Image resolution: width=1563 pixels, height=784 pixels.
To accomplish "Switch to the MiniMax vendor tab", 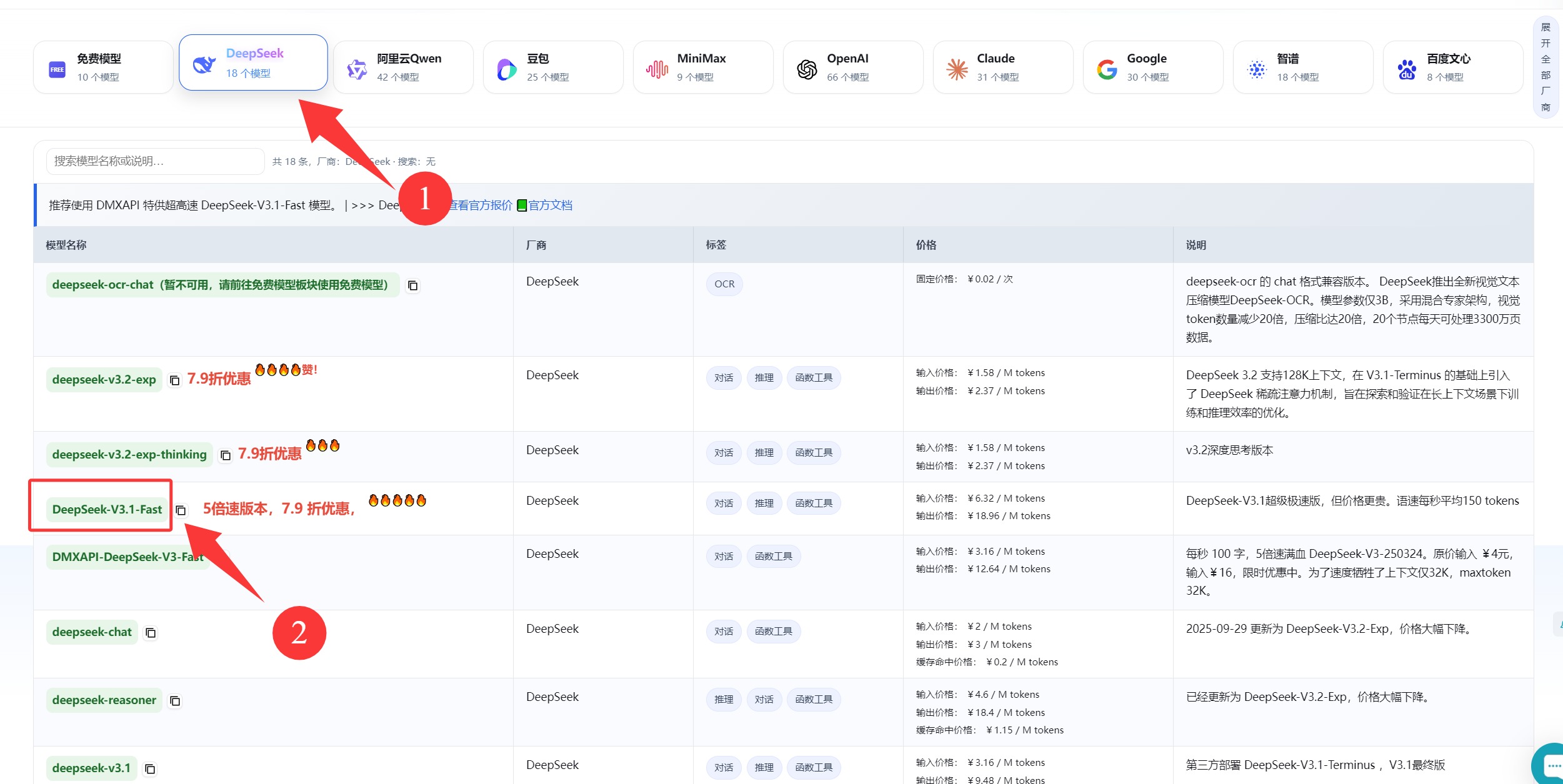I will click(x=703, y=67).
